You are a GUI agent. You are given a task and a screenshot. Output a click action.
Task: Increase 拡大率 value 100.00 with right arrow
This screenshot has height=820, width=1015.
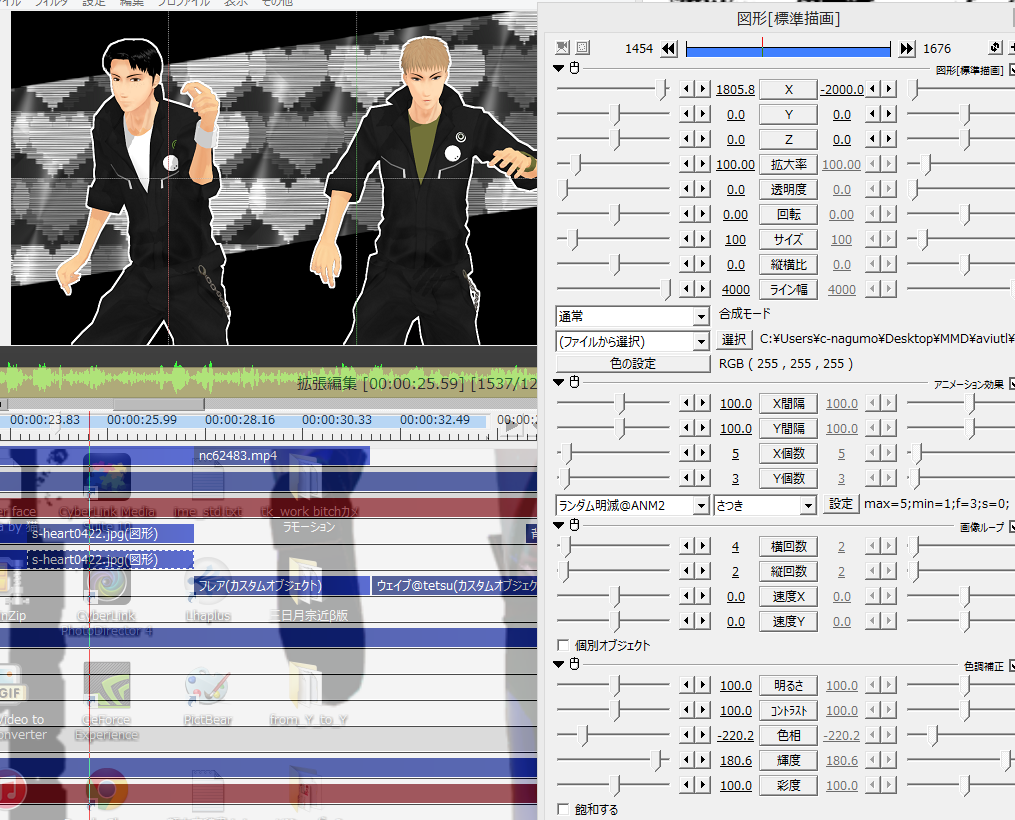[x=702, y=164]
